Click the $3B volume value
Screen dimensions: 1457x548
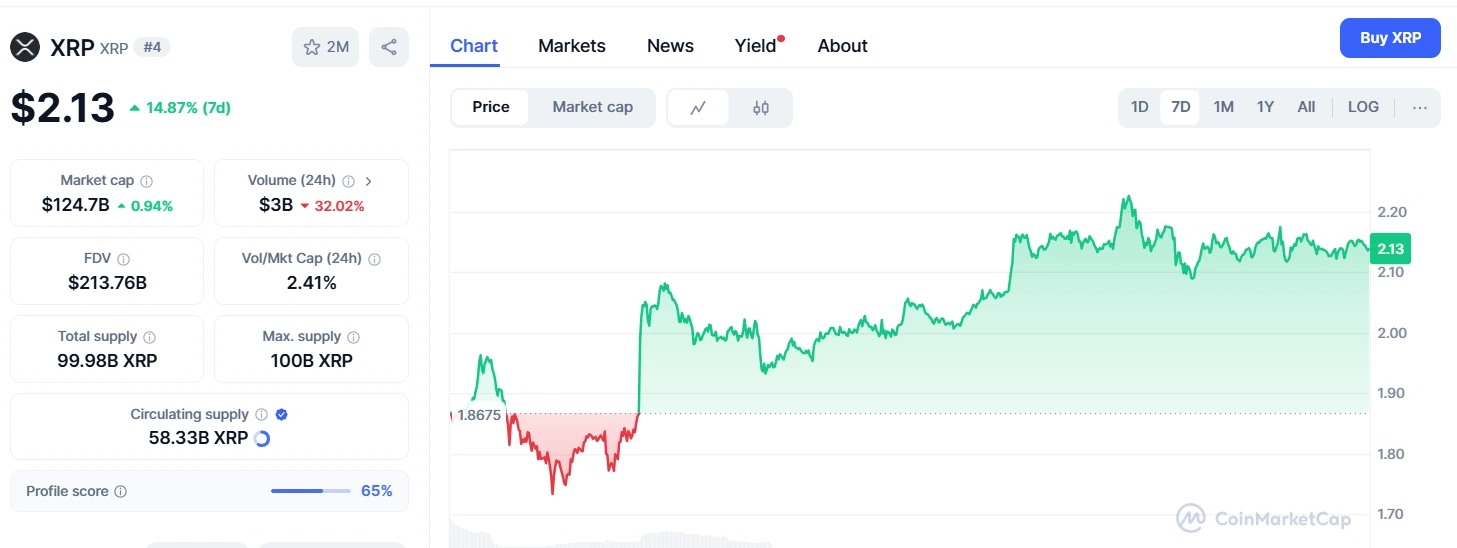[x=276, y=205]
